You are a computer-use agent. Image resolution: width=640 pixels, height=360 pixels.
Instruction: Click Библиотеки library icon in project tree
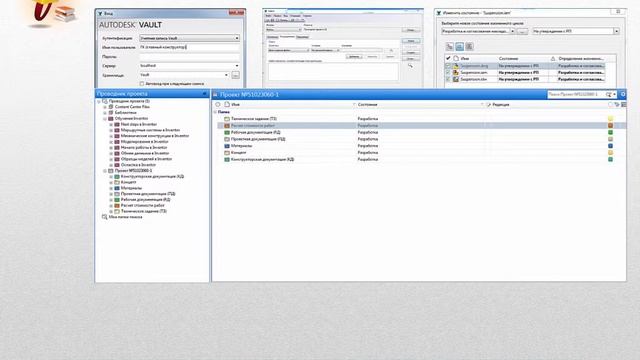(111, 112)
